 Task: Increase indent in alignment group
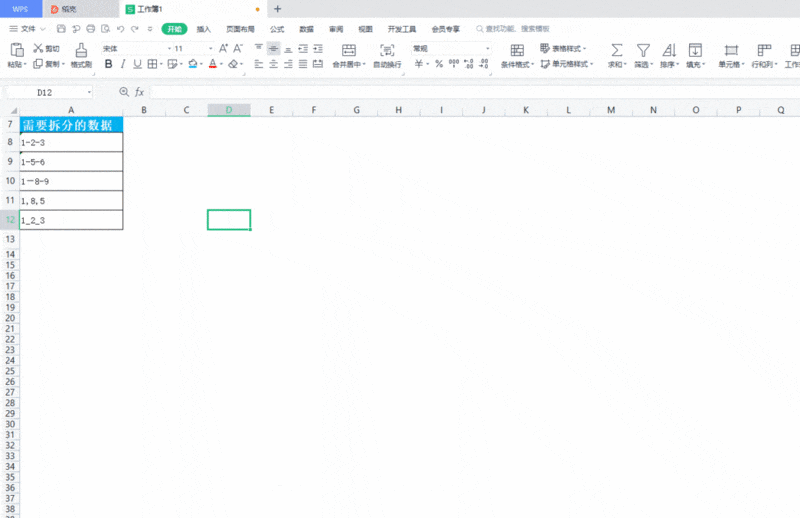pos(318,48)
